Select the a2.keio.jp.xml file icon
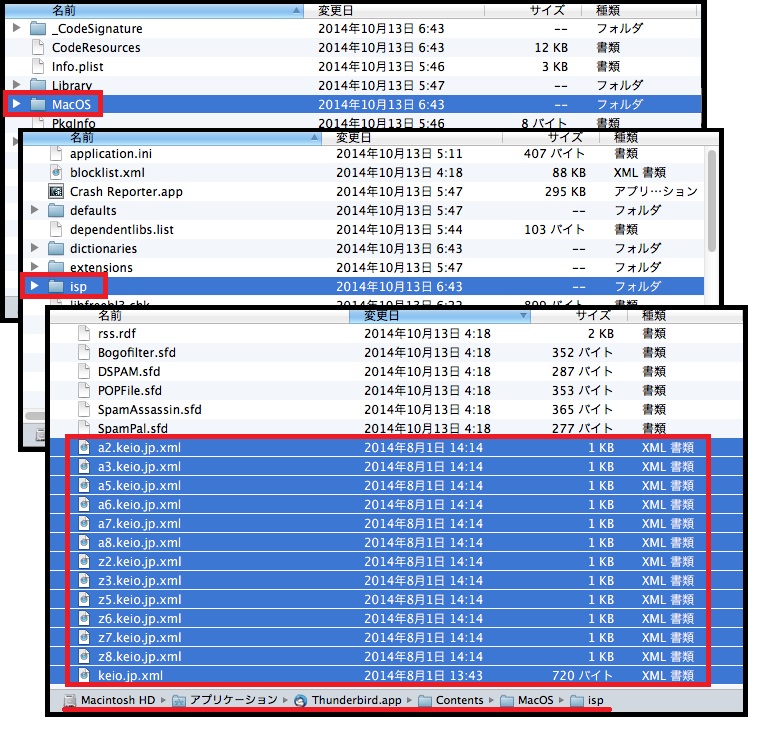 tap(85, 448)
